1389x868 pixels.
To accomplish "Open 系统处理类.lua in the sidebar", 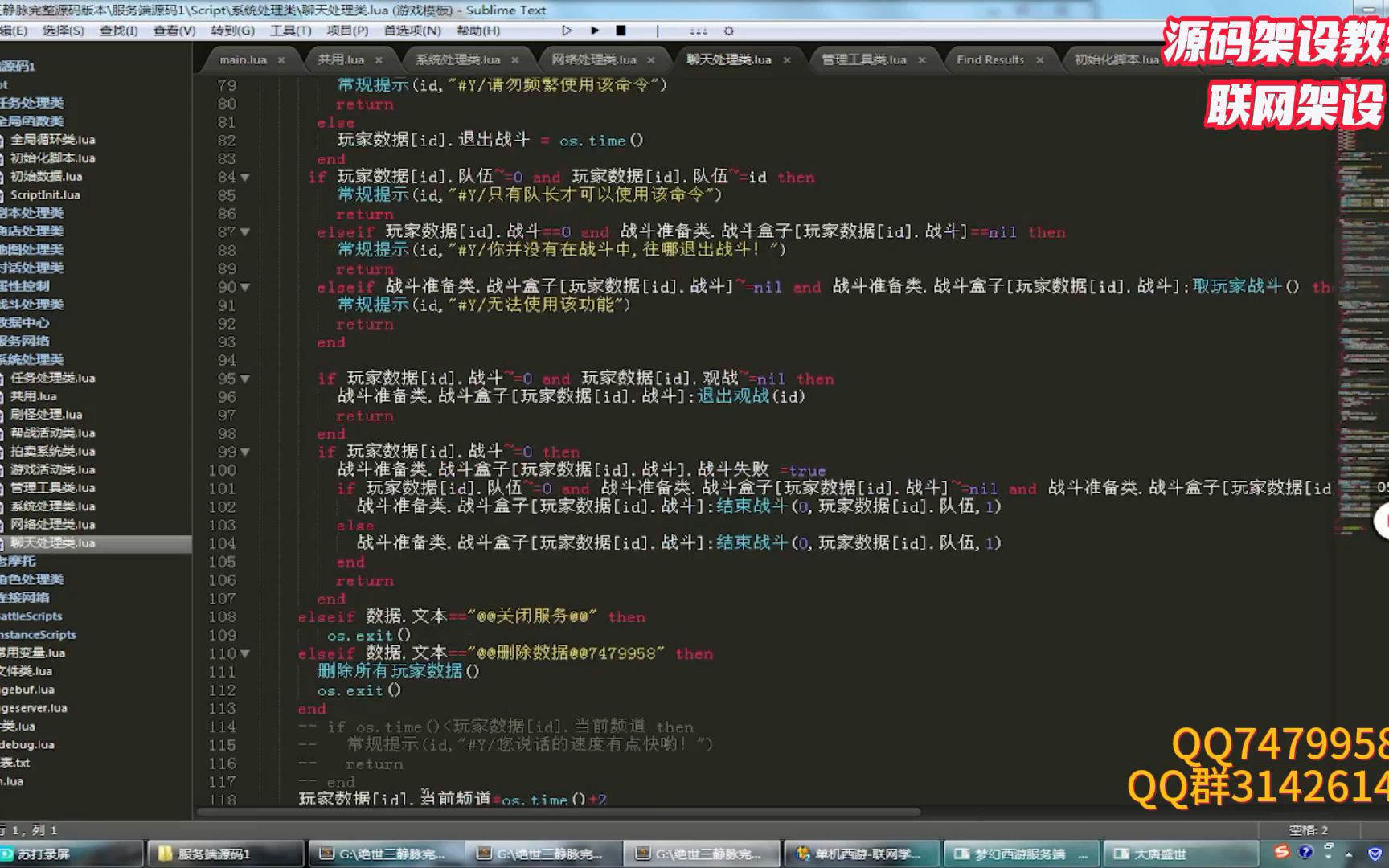I will coord(52,506).
